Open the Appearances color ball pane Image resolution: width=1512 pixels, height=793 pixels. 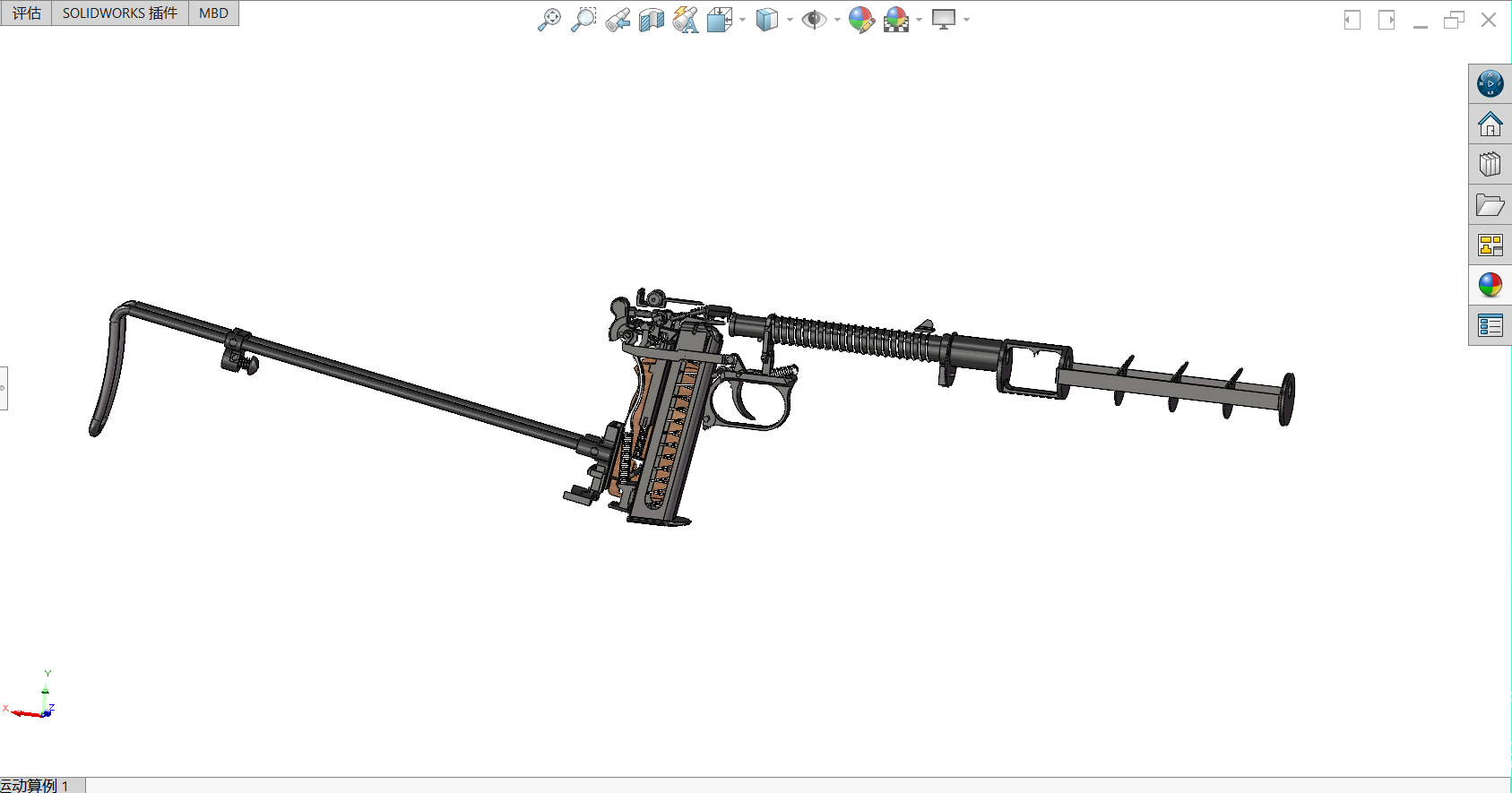coord(1490,285)
